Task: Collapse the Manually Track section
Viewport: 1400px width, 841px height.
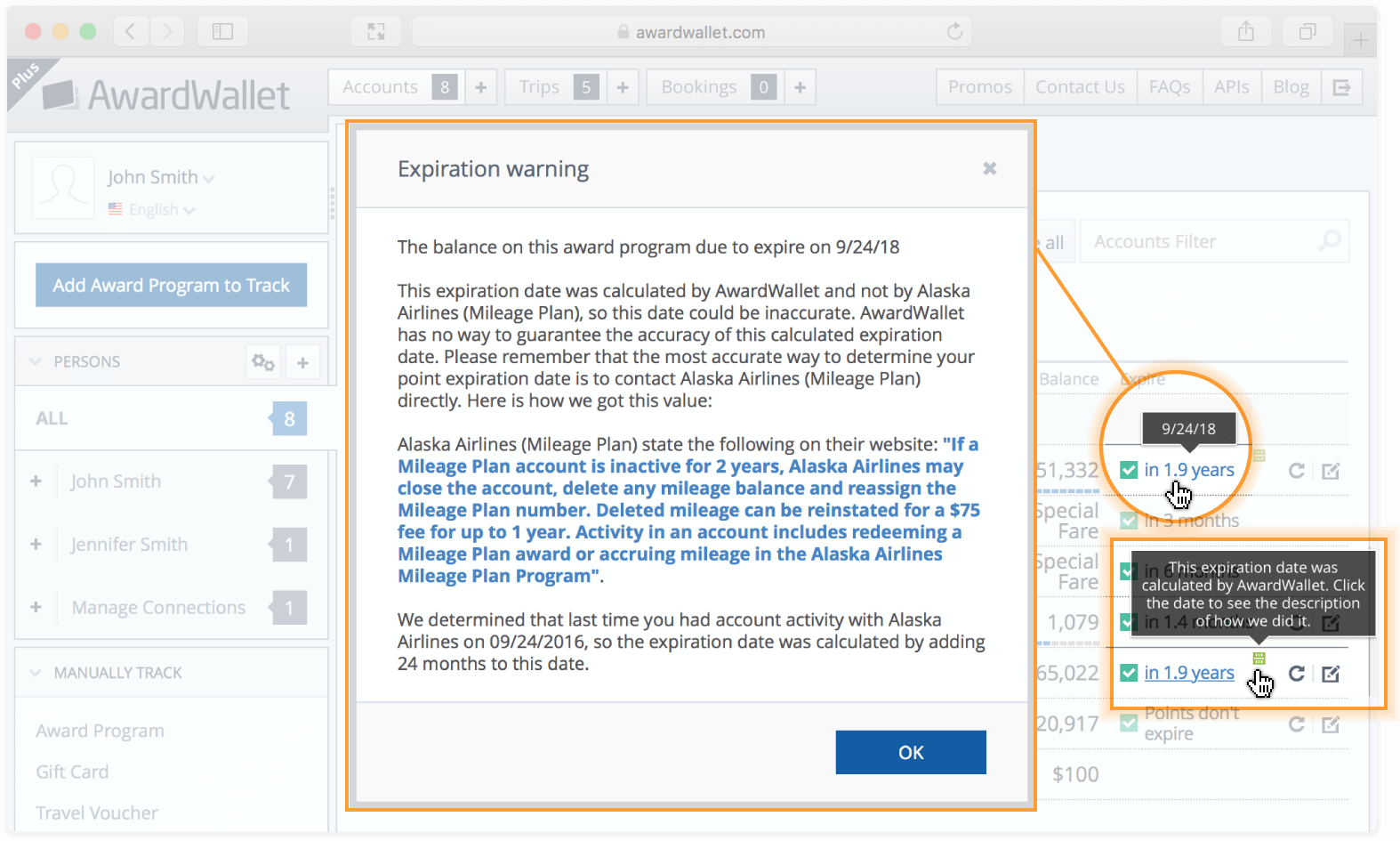Action: [36, 673]
